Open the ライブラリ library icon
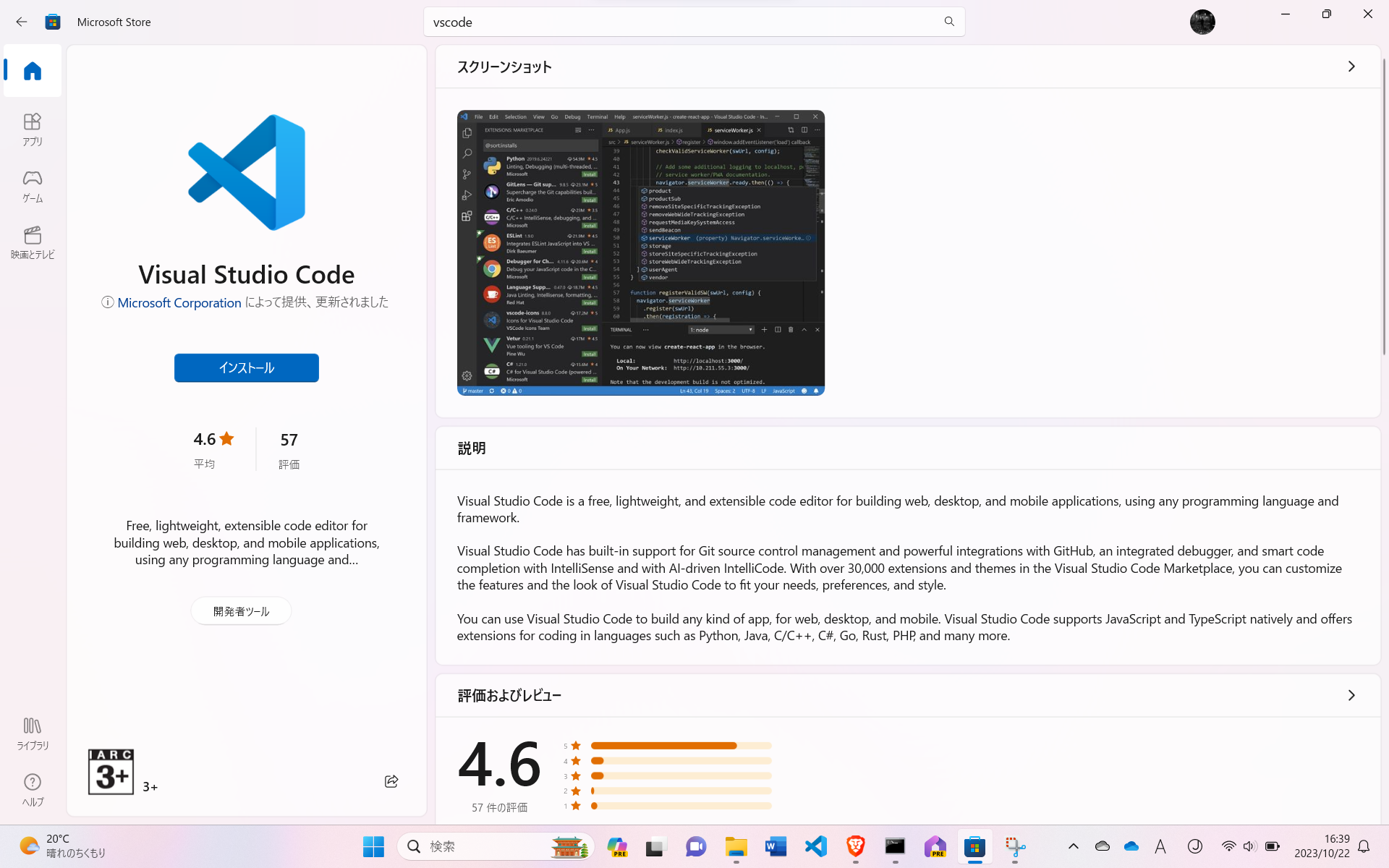The width and height of the screenshot is (1389, 868). [33, 733]
